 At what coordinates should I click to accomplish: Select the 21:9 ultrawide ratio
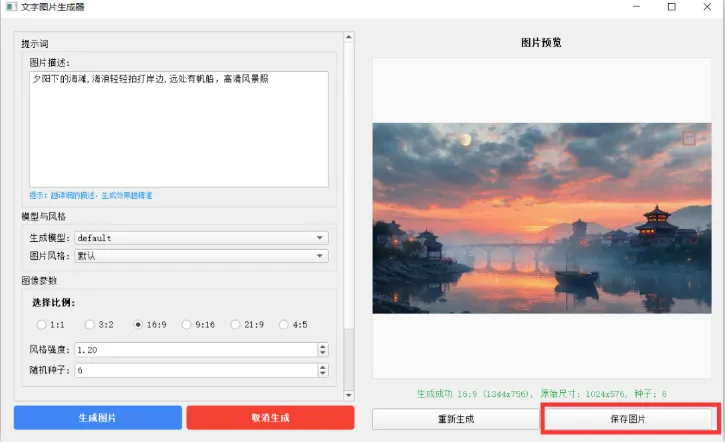(x=237, y=324)
